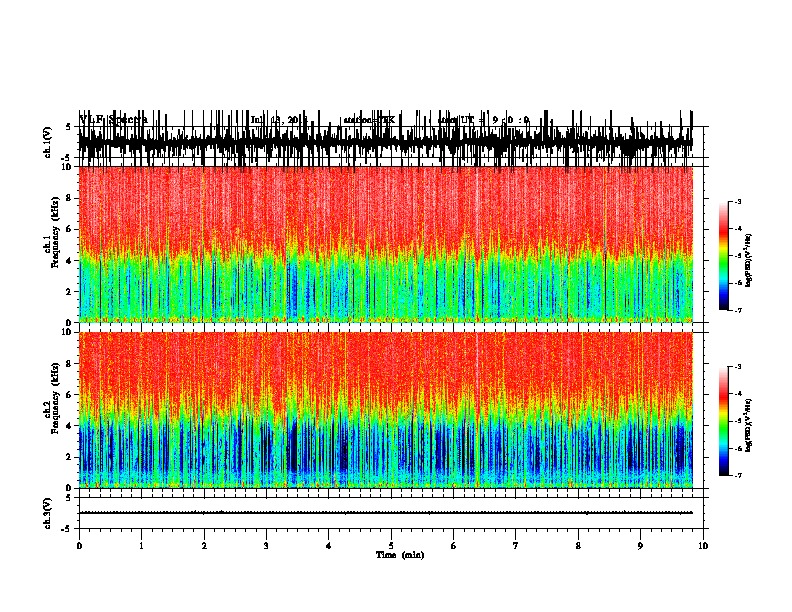Viewport: 792px width, 612px height.
Task: Click the '6' kHz tick on ch.1 spectrogram
Action: point(70,229)
